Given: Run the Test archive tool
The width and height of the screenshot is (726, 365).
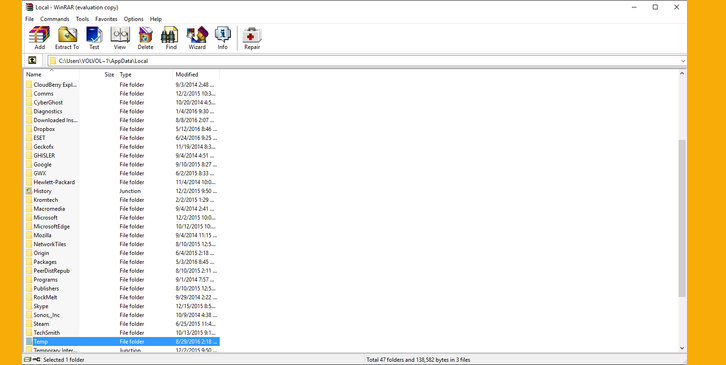Looking at the screenshot, I should click(94, 35).
